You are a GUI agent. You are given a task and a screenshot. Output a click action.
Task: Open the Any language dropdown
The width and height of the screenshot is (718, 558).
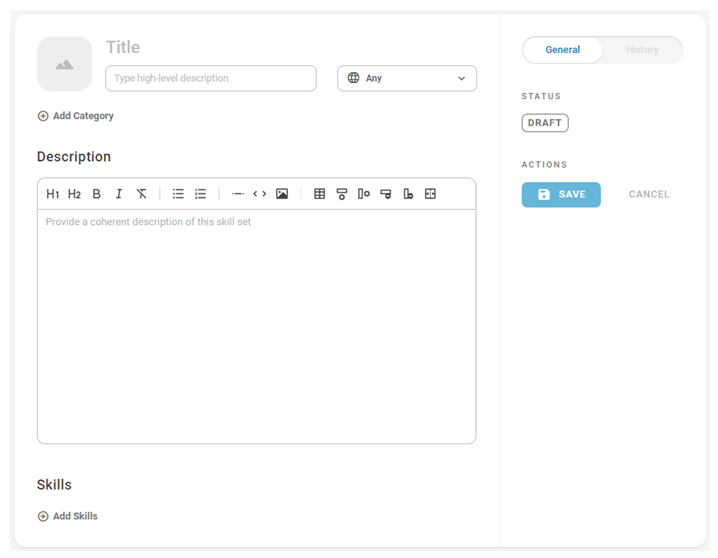407,78
